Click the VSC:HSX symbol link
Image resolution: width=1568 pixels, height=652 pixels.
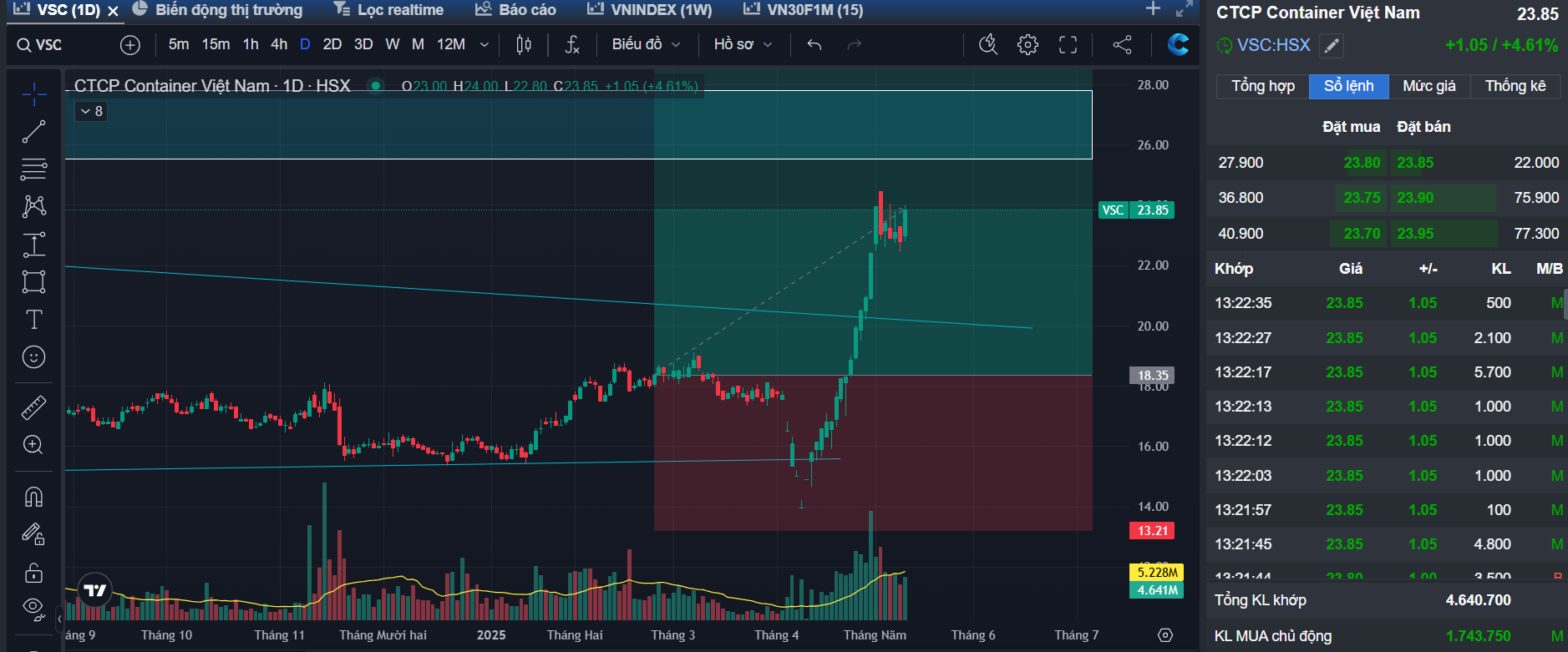tap(1274, 45)
